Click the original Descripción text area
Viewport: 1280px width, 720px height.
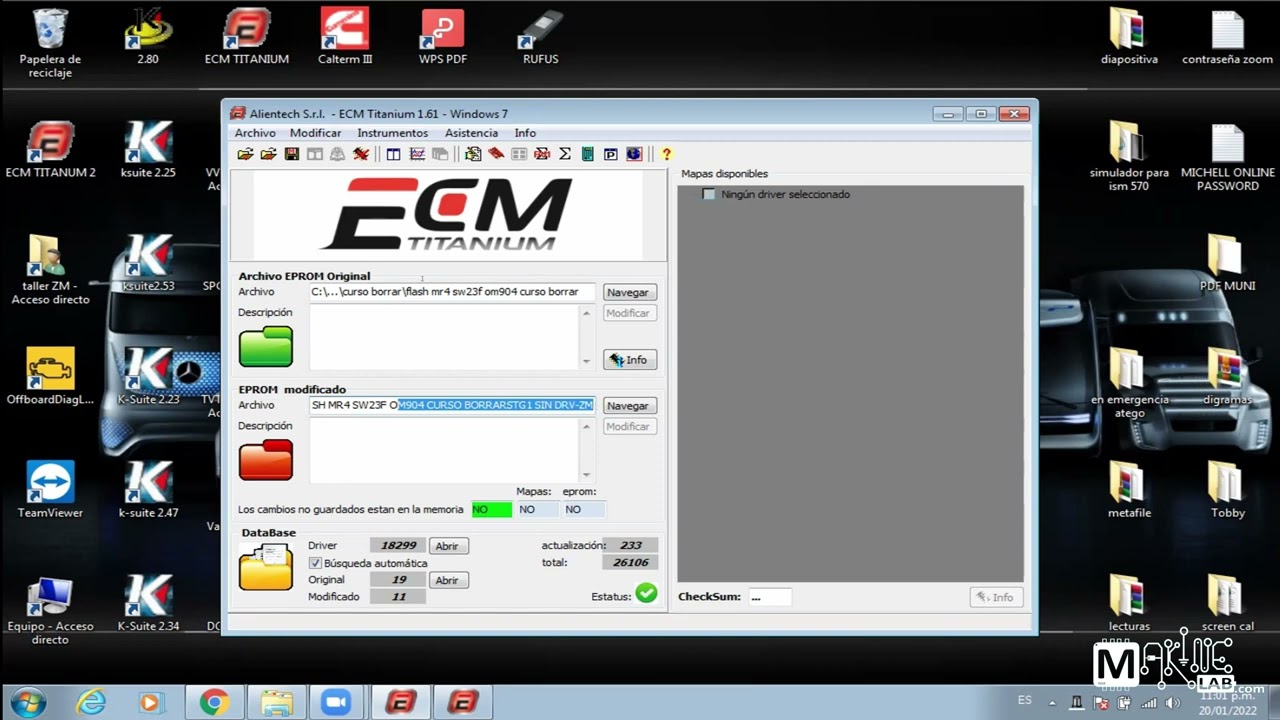pyautogui.click(x=444, y=337)
